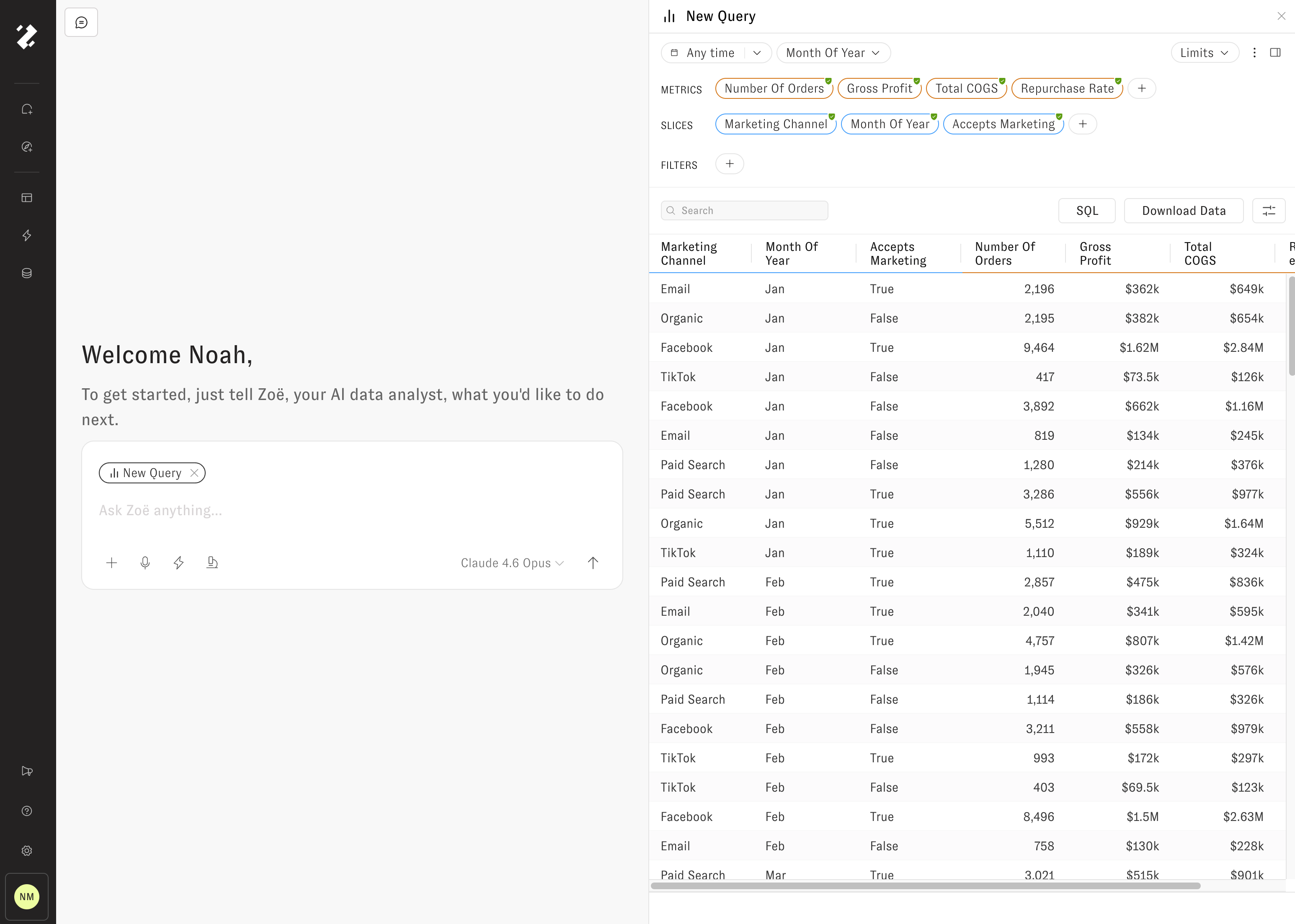Remove New Query chip from chat input
The image size is (1295, 924).
click(x=195, y=473)
